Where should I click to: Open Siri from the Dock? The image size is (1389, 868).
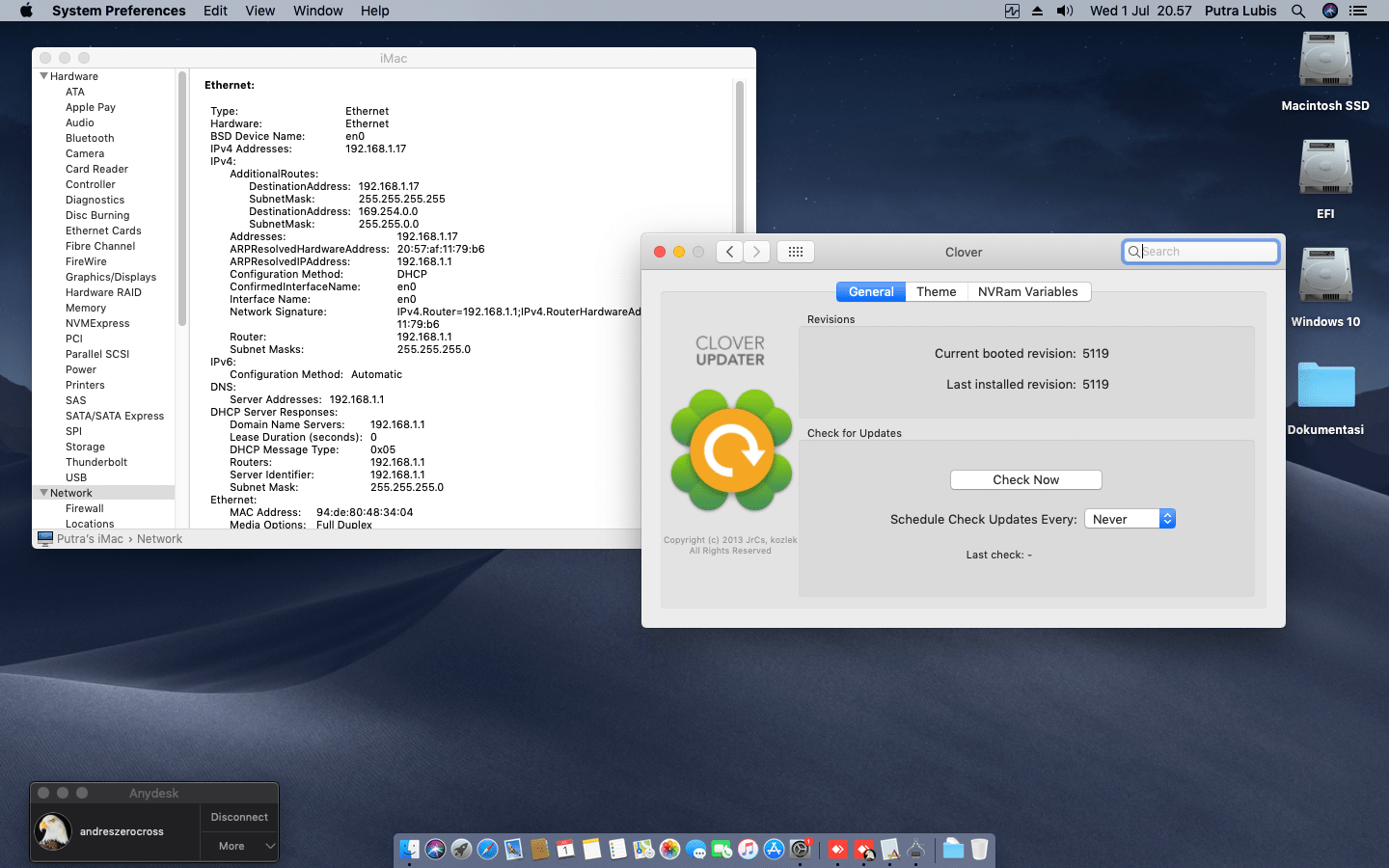[x=435, y=849]
